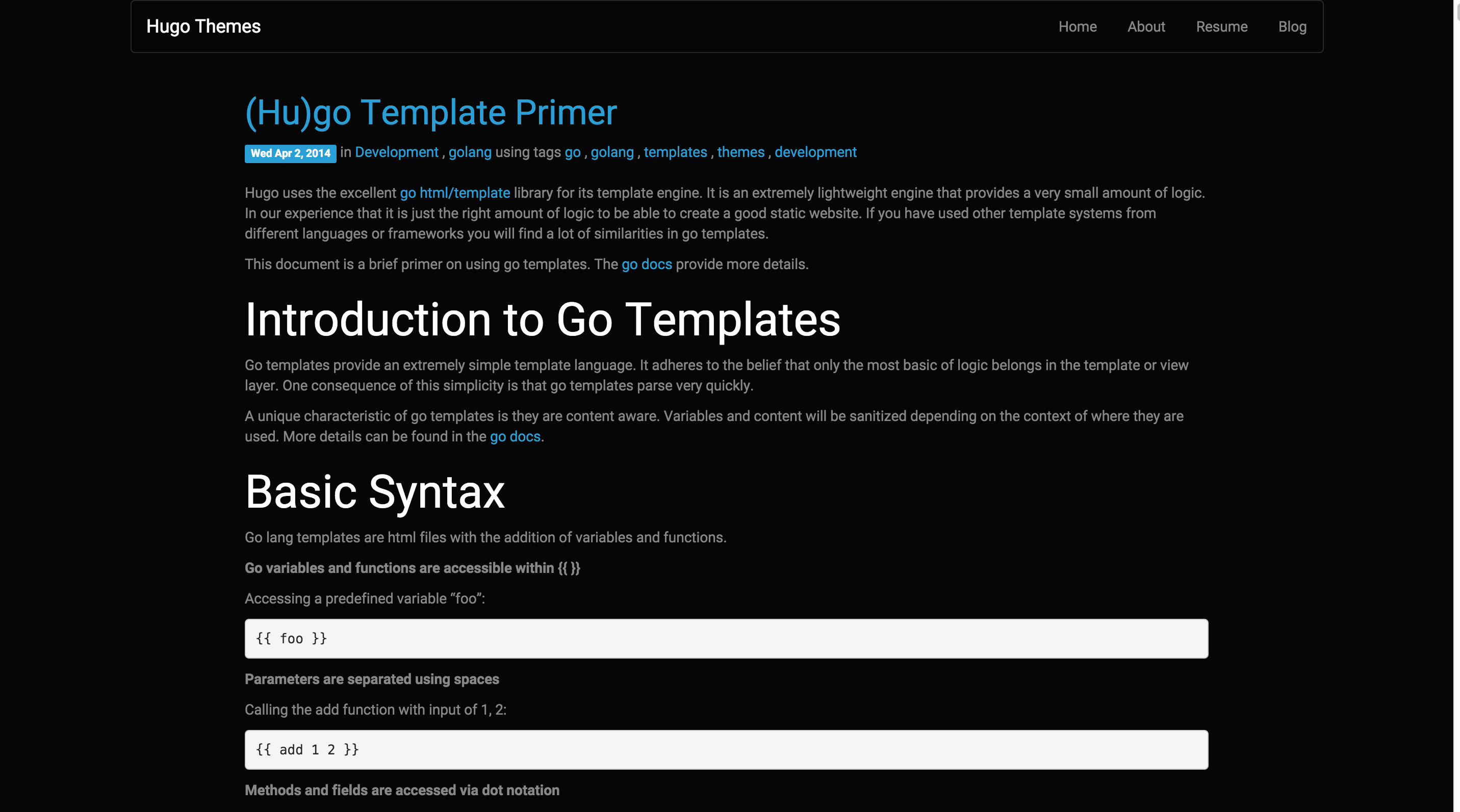This screenshot has width=1460, height=812.
Task: Select the development tag link
Action: point(815,152)
